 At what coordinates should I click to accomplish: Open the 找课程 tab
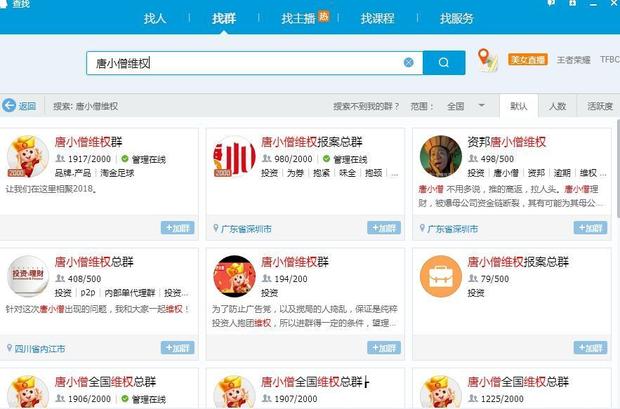(x=377, y=18)
